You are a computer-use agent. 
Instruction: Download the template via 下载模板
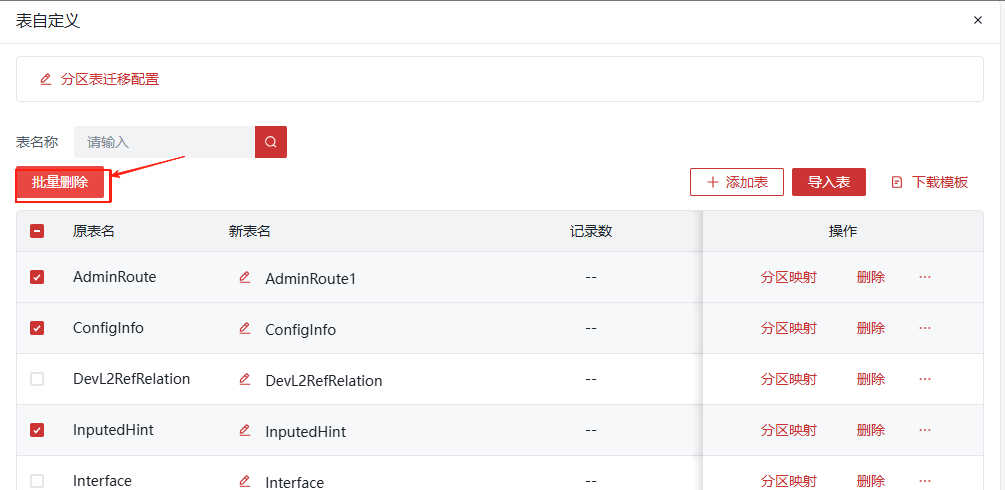(x=930, y=182)
